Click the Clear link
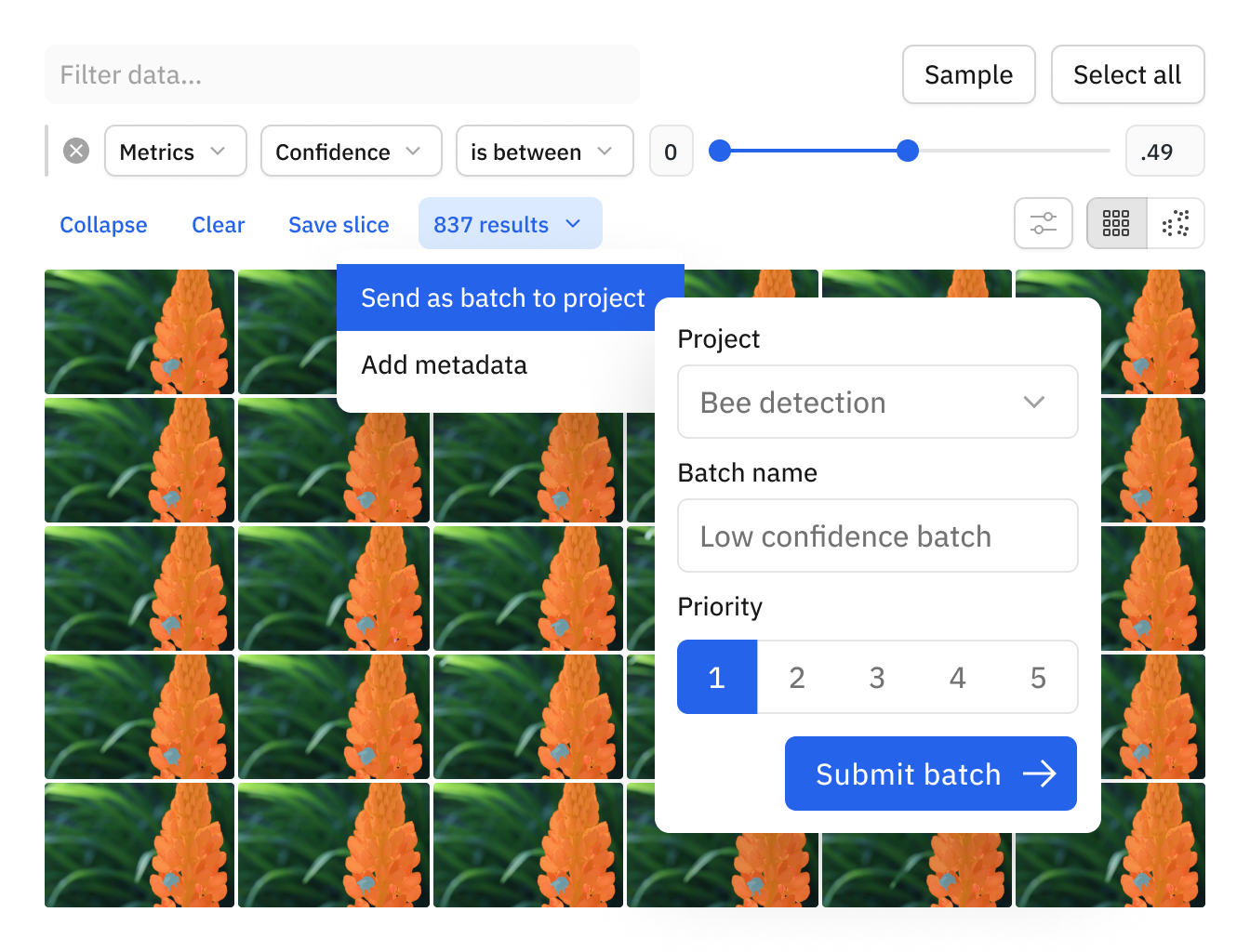1250x952 pixels. pos(219,224)
